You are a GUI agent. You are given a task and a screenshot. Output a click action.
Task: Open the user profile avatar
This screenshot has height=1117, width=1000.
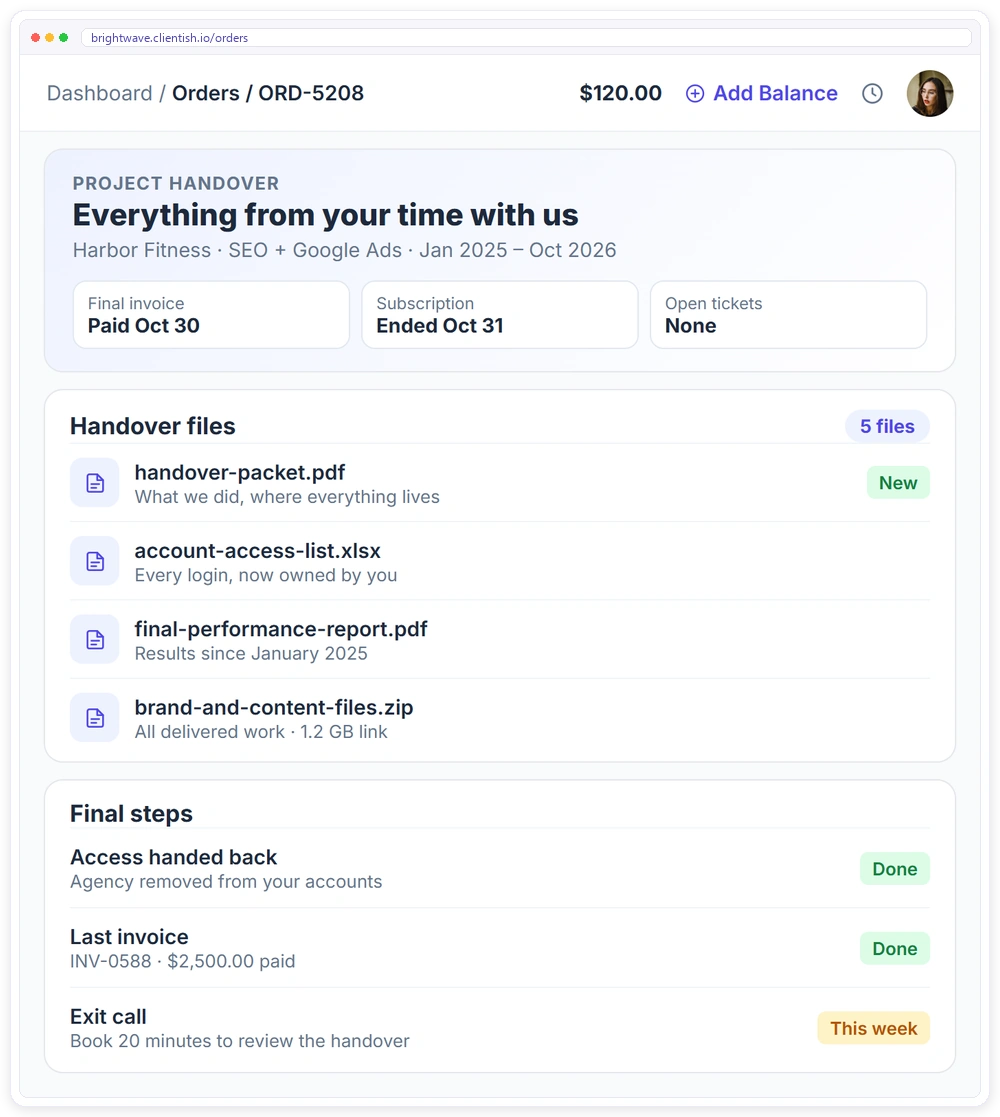pyautogui.click(x=929, y=93)
